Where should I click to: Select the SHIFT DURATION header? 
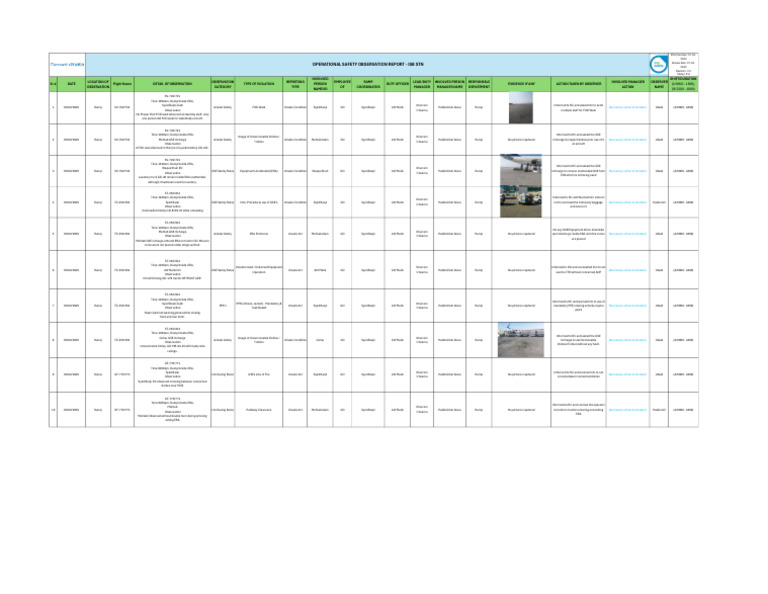[683, 84]
